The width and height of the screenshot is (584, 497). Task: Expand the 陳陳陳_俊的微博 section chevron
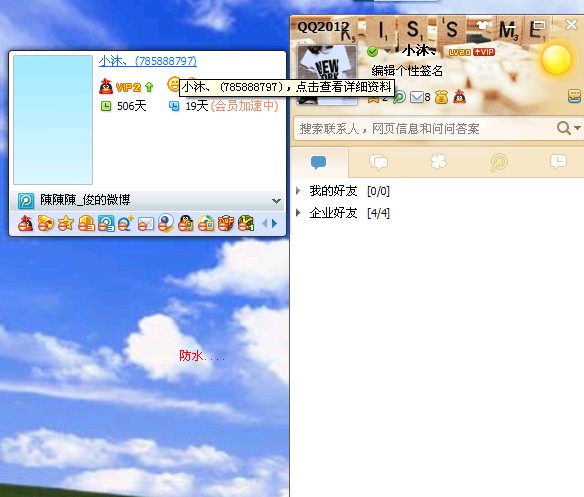276,201
